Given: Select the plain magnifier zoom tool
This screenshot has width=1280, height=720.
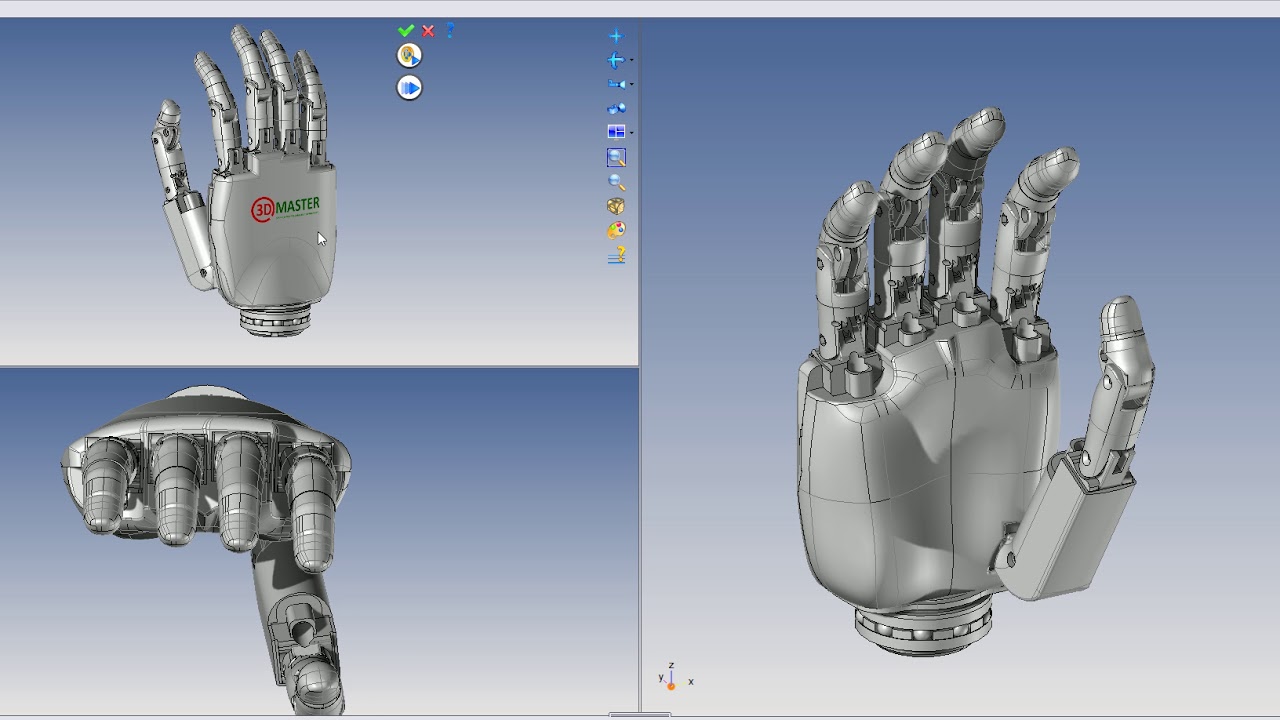Looking at the screenshot, I should tap(616, 182).
